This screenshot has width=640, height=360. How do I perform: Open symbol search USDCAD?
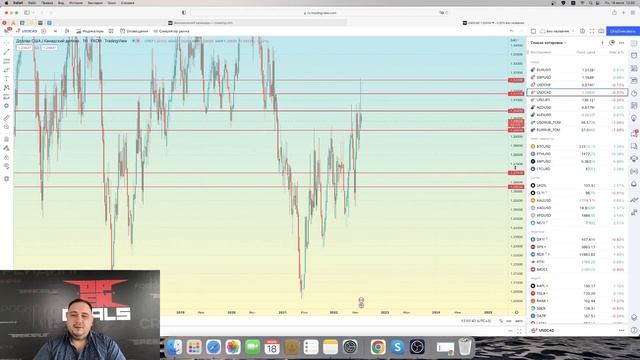[x=27, y=31]
